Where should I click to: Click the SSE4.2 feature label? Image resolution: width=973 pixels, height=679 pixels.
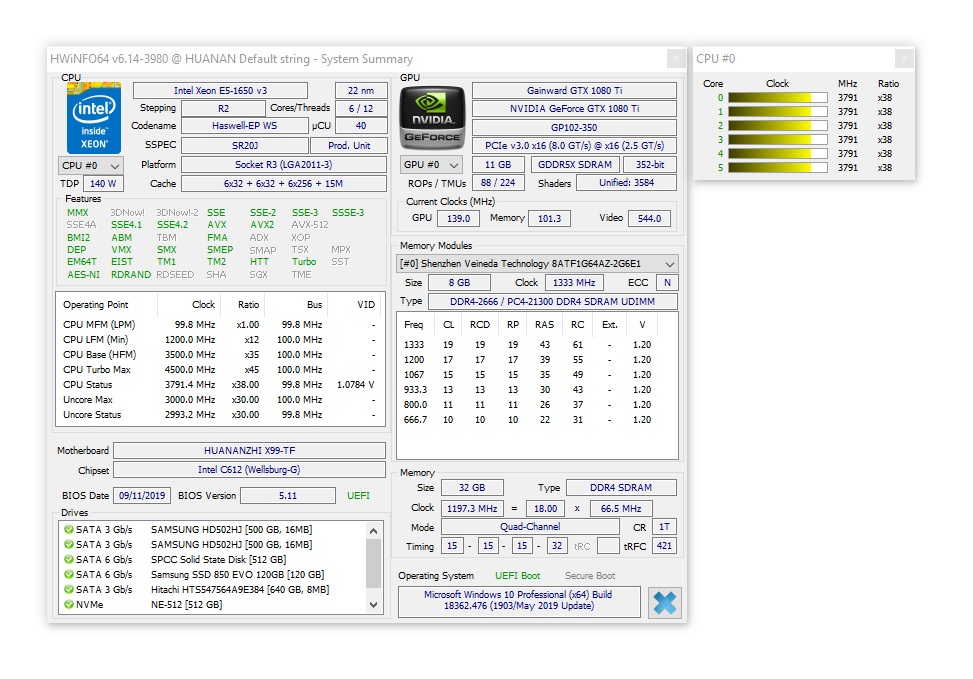(x=172, y=225)
